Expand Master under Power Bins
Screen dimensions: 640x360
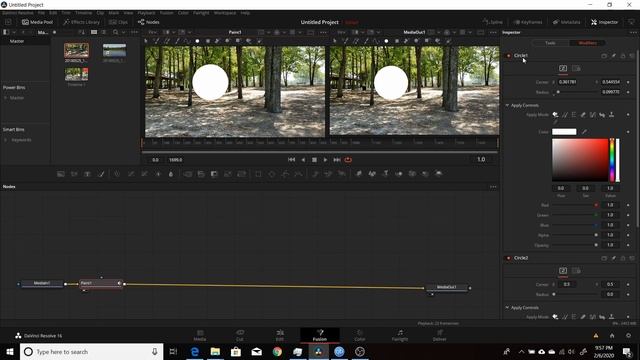coord(6,98)
